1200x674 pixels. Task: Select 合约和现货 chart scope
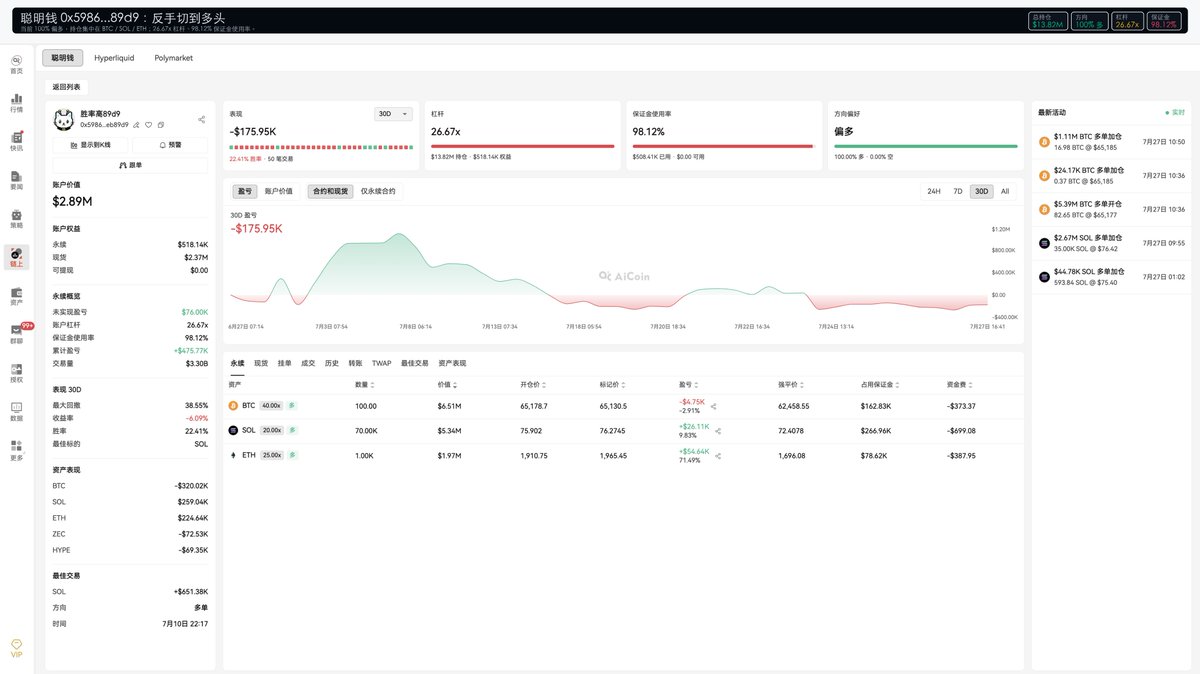330,191
